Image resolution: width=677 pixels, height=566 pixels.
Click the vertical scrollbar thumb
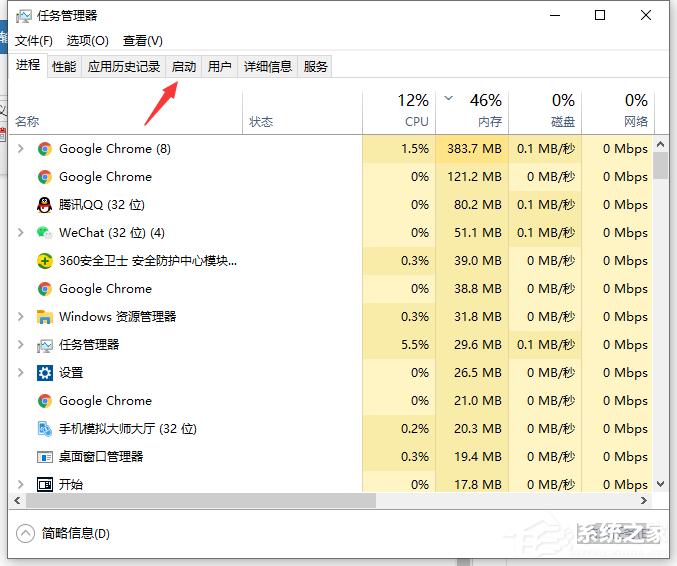point(660,166)
